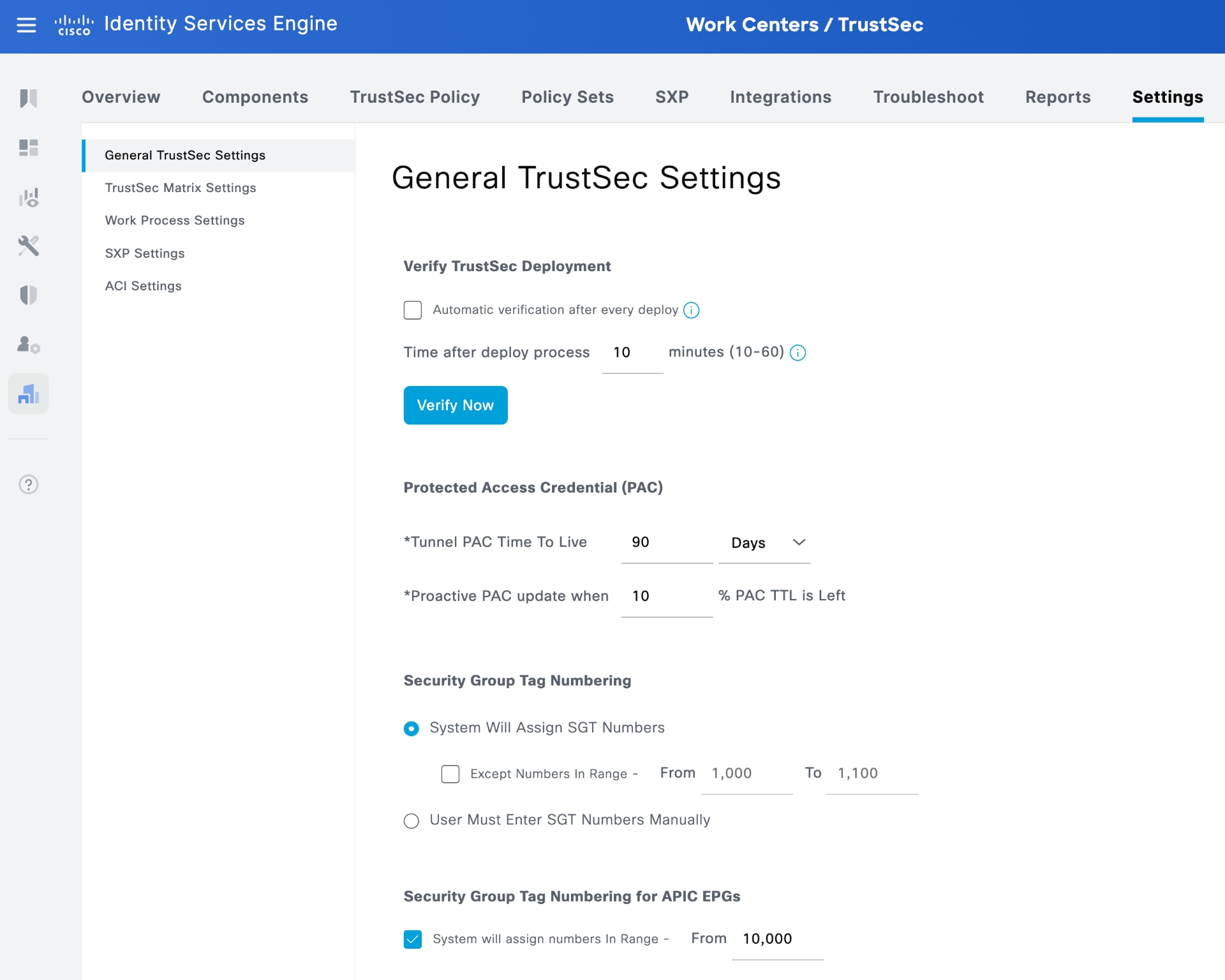Open the hamburger navigation menu
The width and height of the screenshot is (1225, 980).
(x=26, y=26)
